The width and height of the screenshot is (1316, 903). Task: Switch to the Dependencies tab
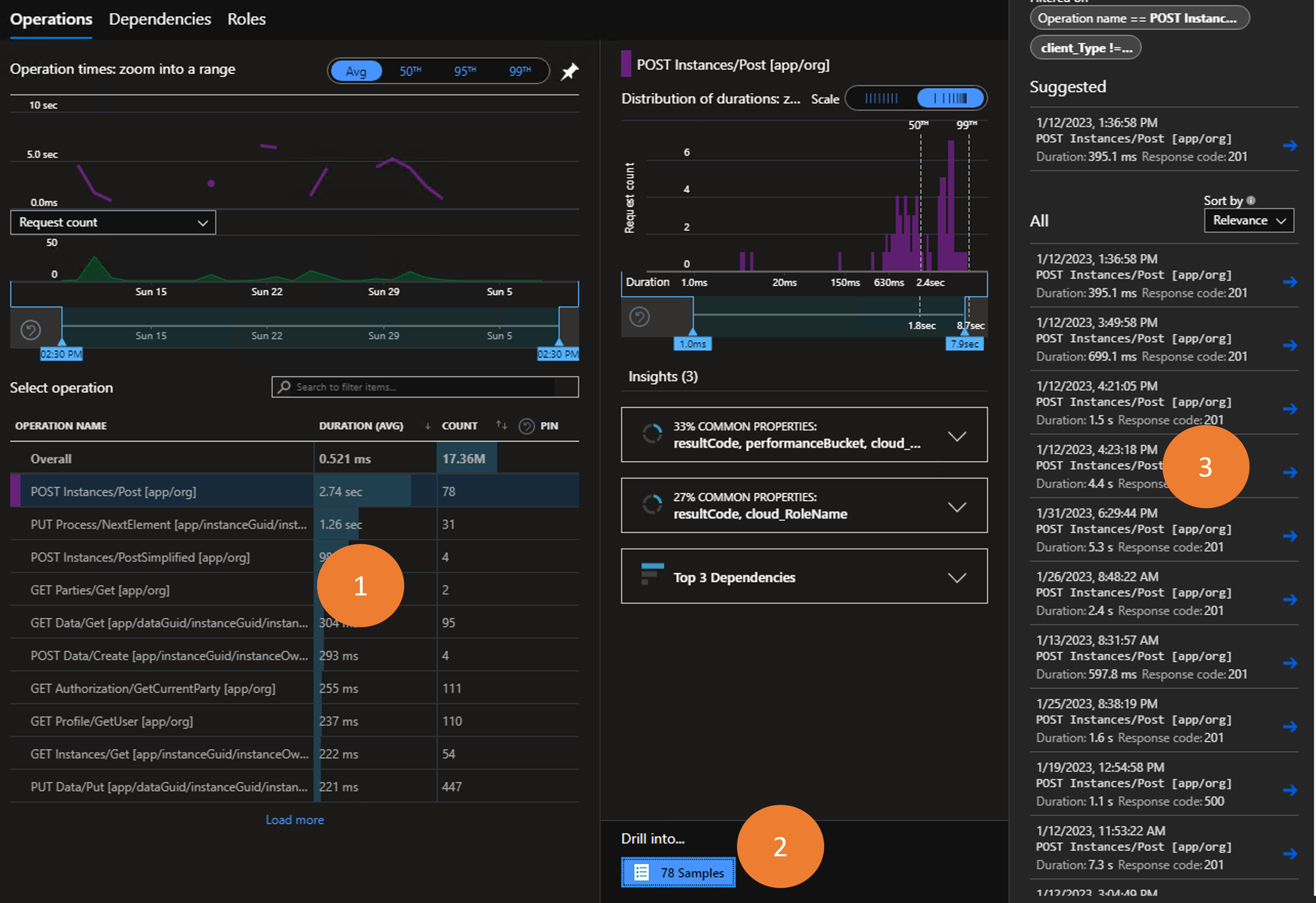(x=160, y=19)
